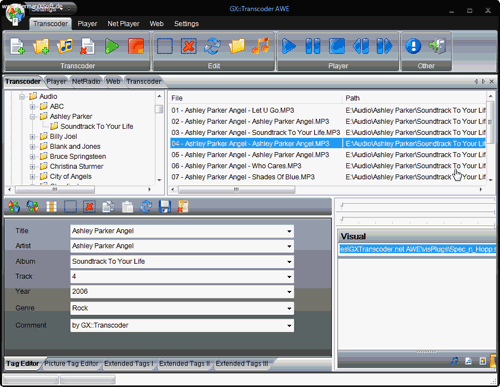The width and height of the screenshot is (500, 387).
Task: Open the Album dropdown arrow
Action: (289, 262)
